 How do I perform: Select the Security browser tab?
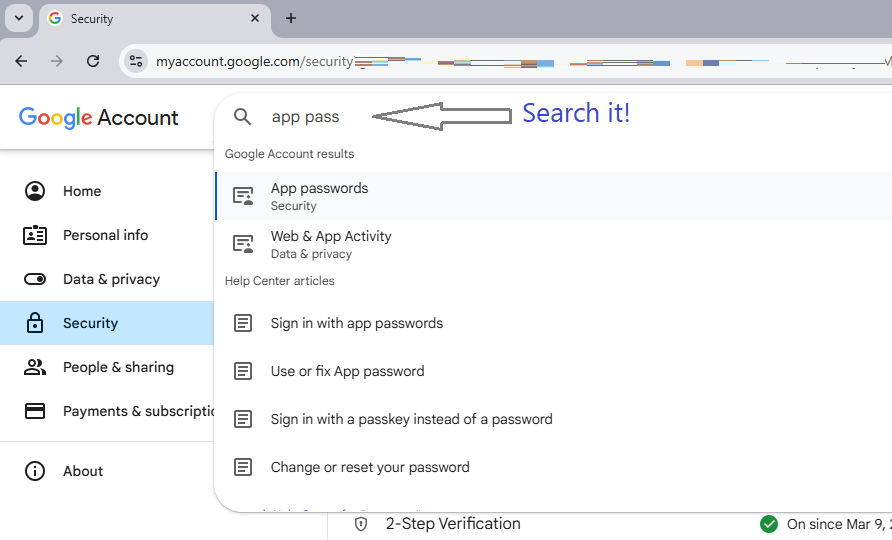pyautogui.click(x=154, y=19)
